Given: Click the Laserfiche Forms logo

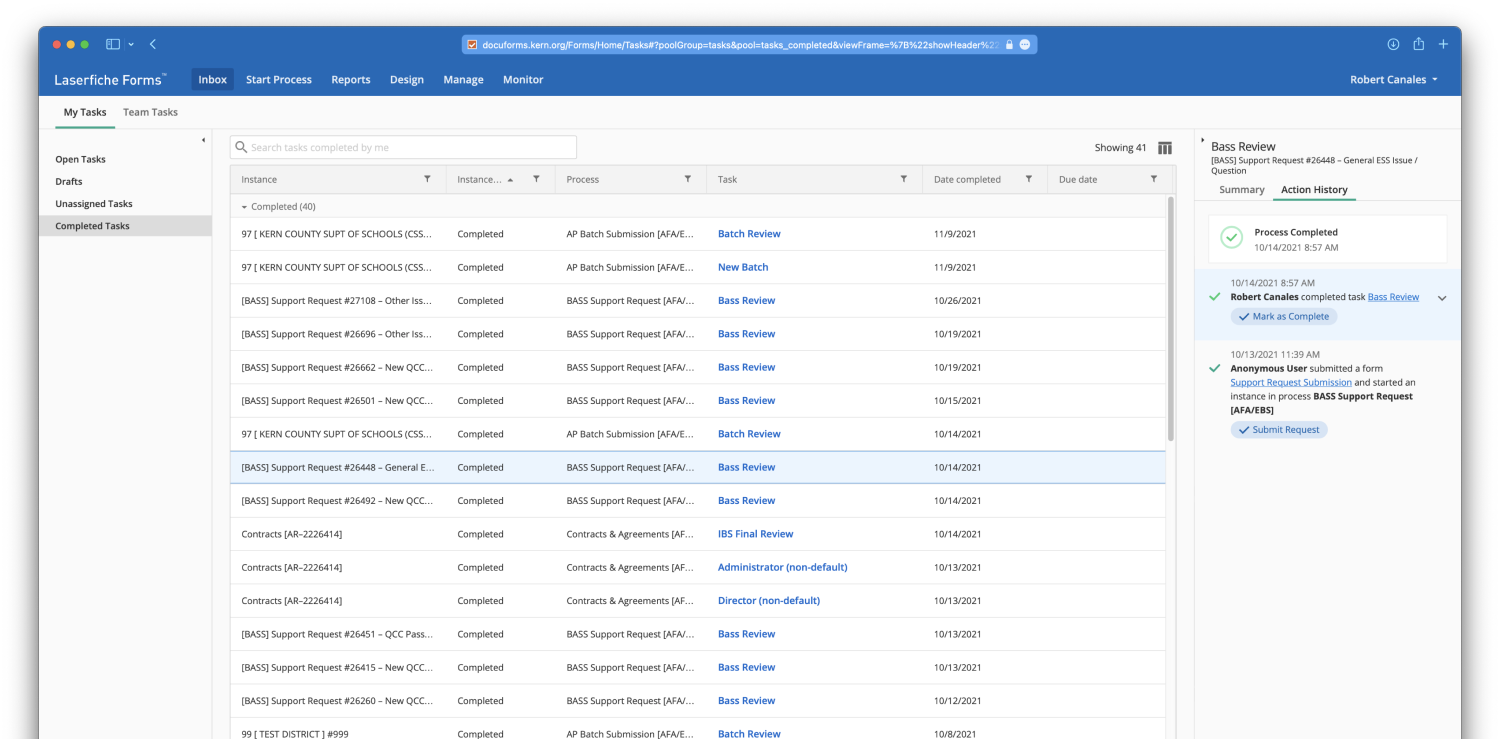Looking at the screenshot, I should click(110, 80).
